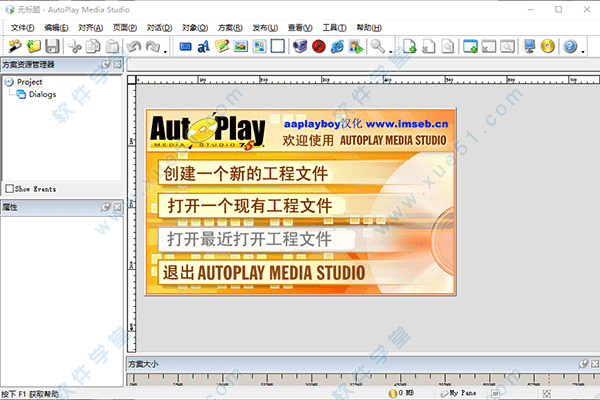This screenshot has width=600, height=400.
Task: Click the cut scissors icon
Action: click(x=75, y=46)
